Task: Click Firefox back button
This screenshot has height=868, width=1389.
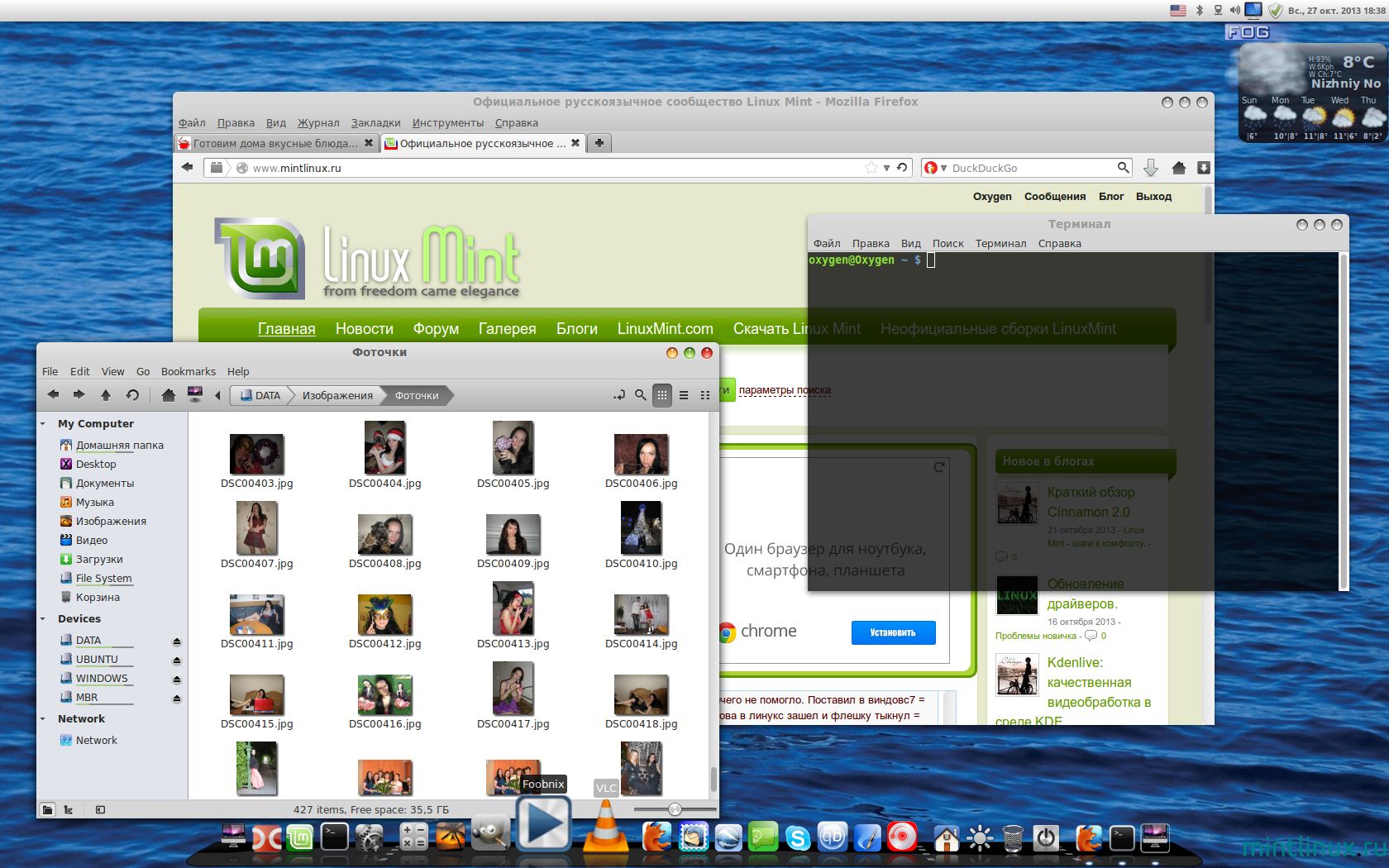Action: [188, 167]
